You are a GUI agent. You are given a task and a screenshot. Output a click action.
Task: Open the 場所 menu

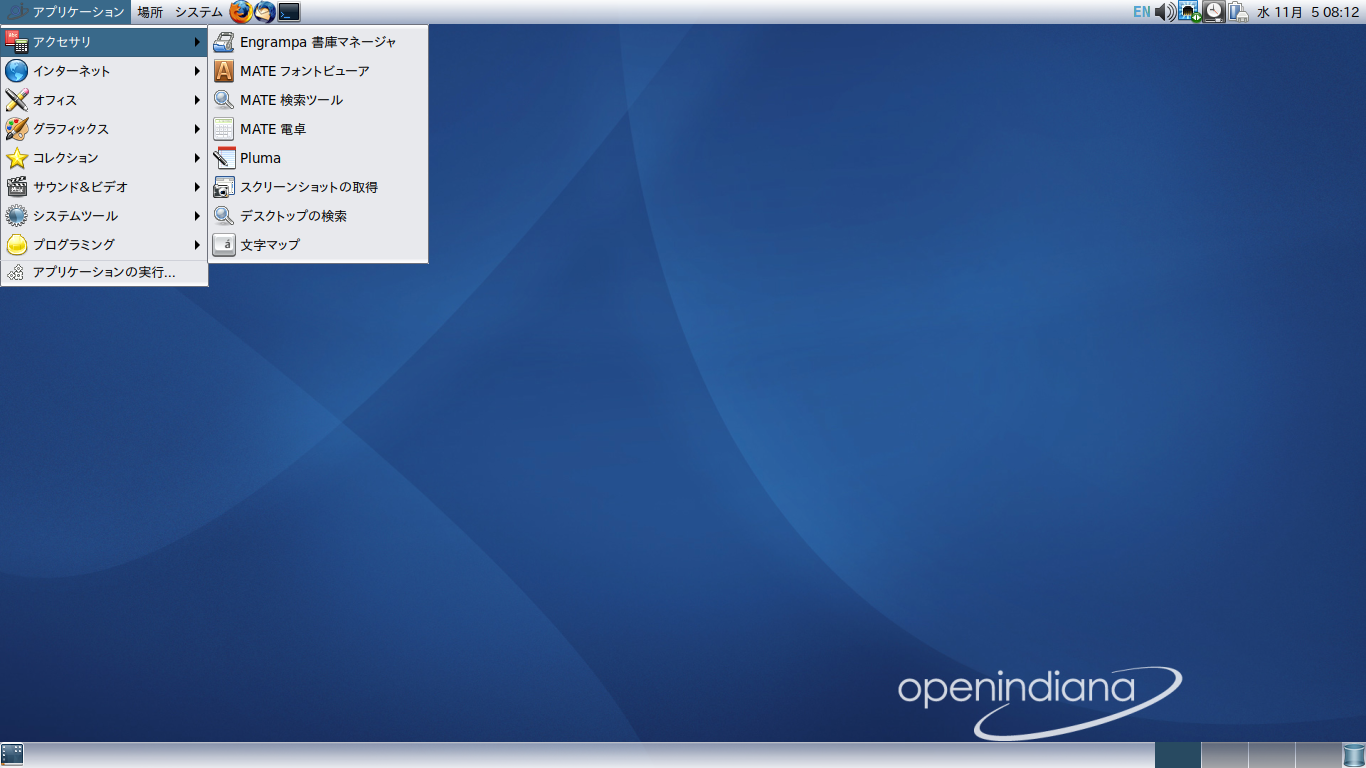(x=150, y=12)
